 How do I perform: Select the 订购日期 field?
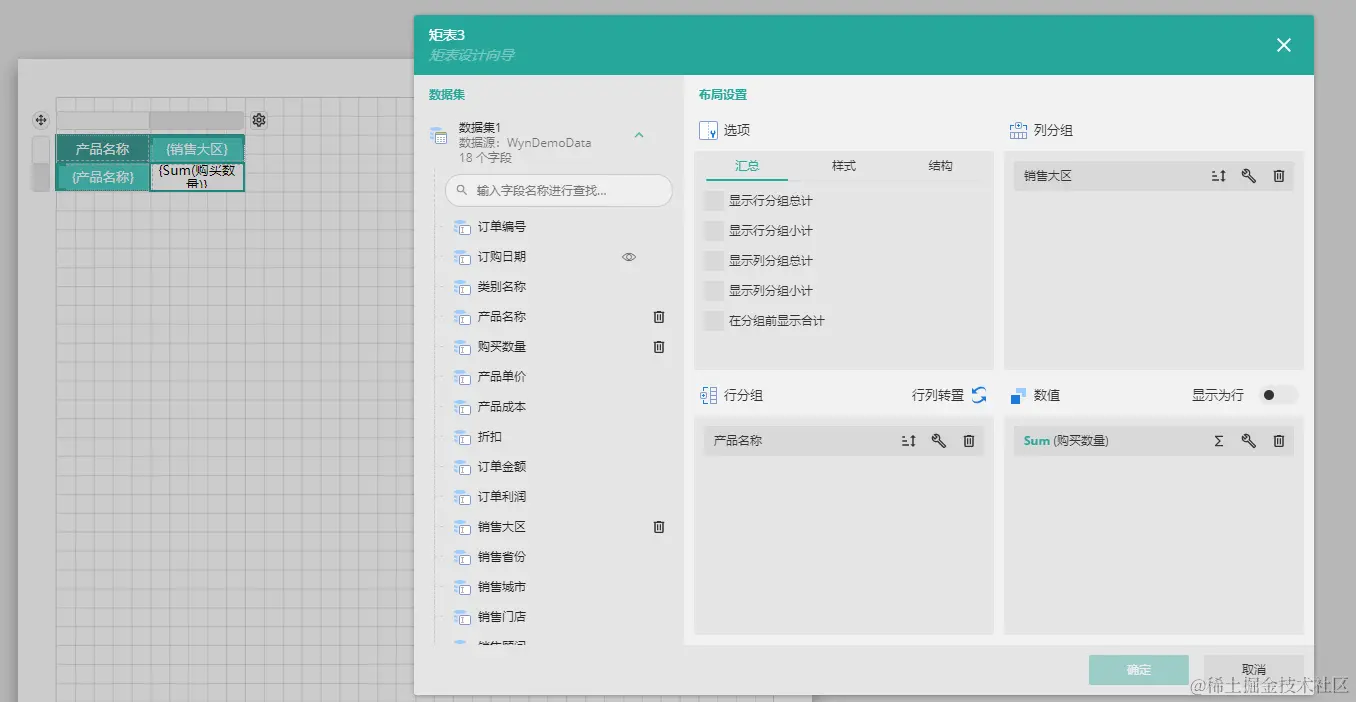[x=502, y=257]
